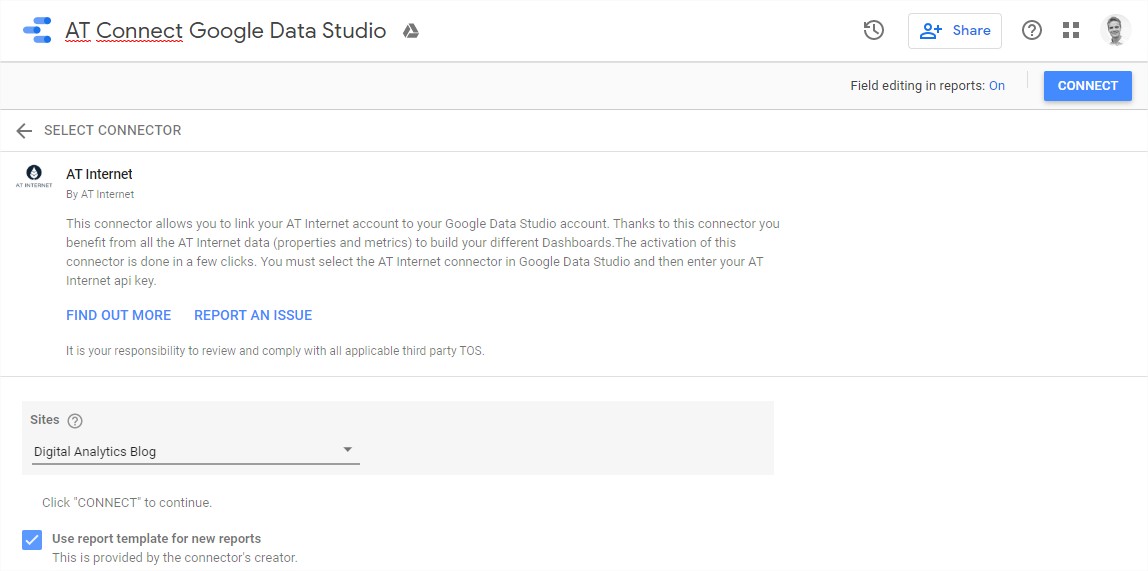Edit the title AT Connect Google Data Studio
The image size is (1148, 571).
click(226, 31)
